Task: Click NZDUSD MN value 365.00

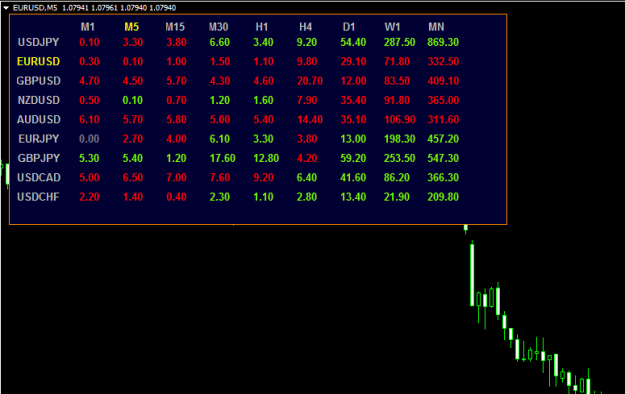Action: click(443, 100)
